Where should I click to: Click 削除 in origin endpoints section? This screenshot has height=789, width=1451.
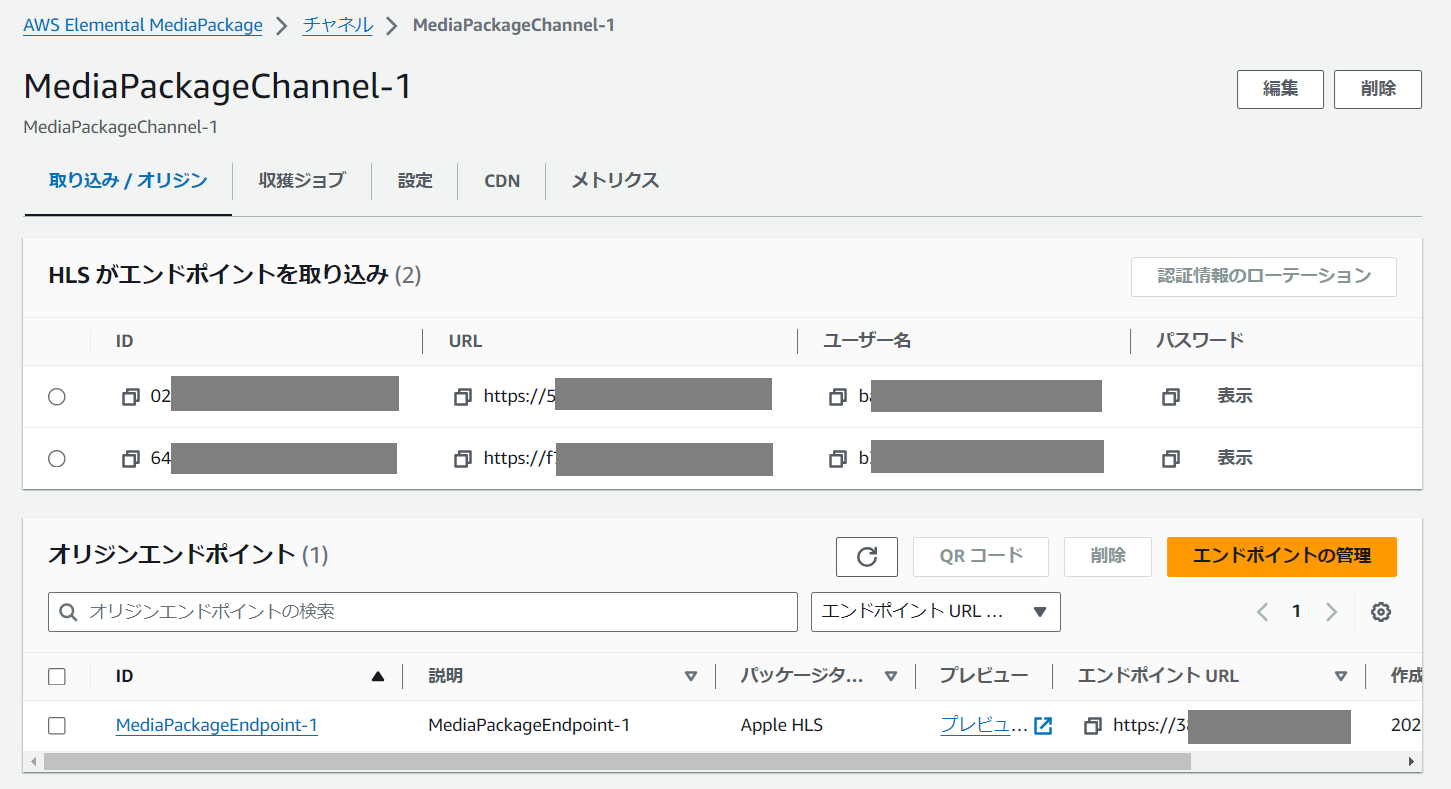(1108, 557)
